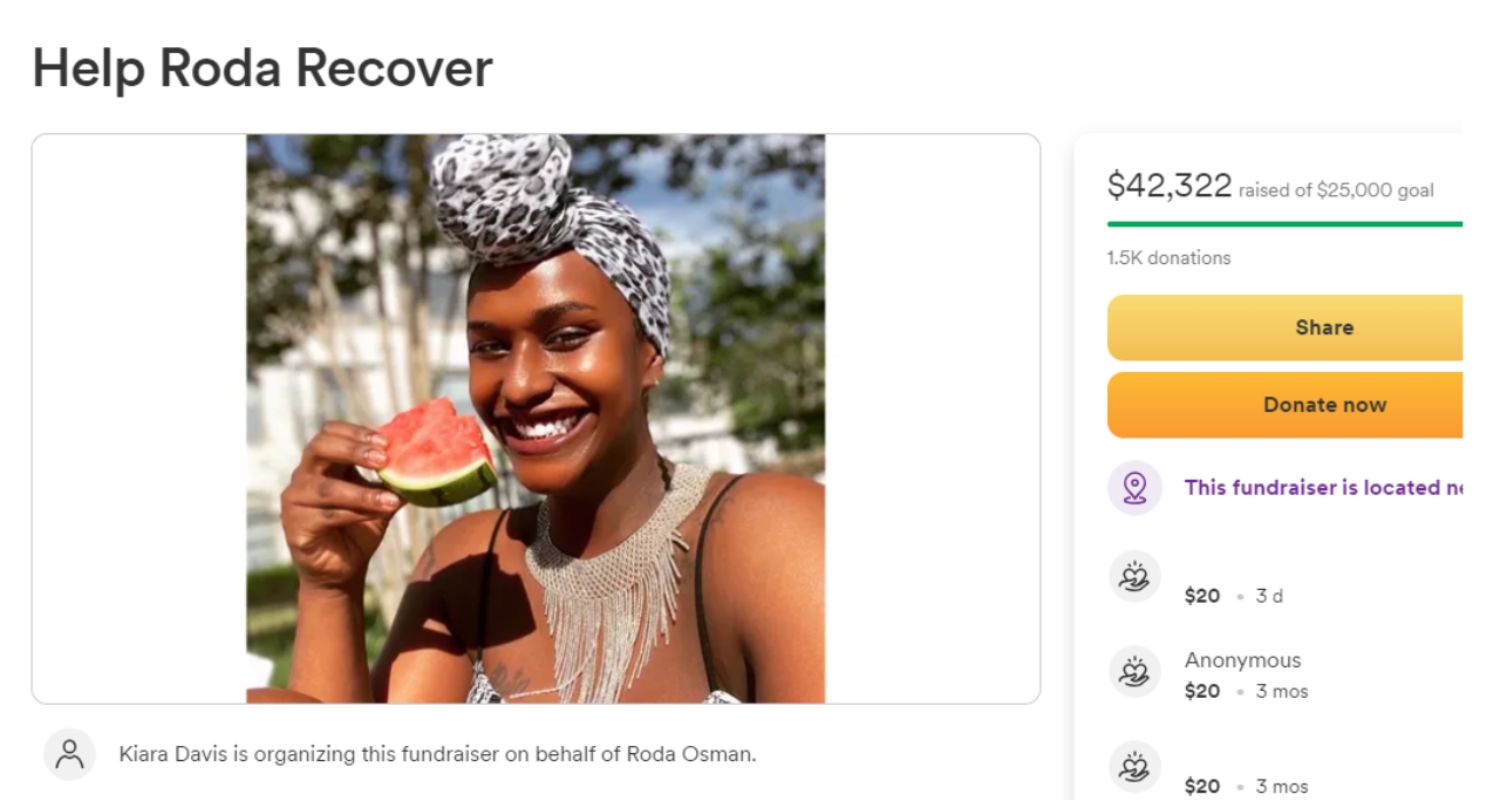This screenshot has height=800, width=1500.
Task: Click the donation icon next to the Anonymous gift
Action: click(x=1133, y=671)
